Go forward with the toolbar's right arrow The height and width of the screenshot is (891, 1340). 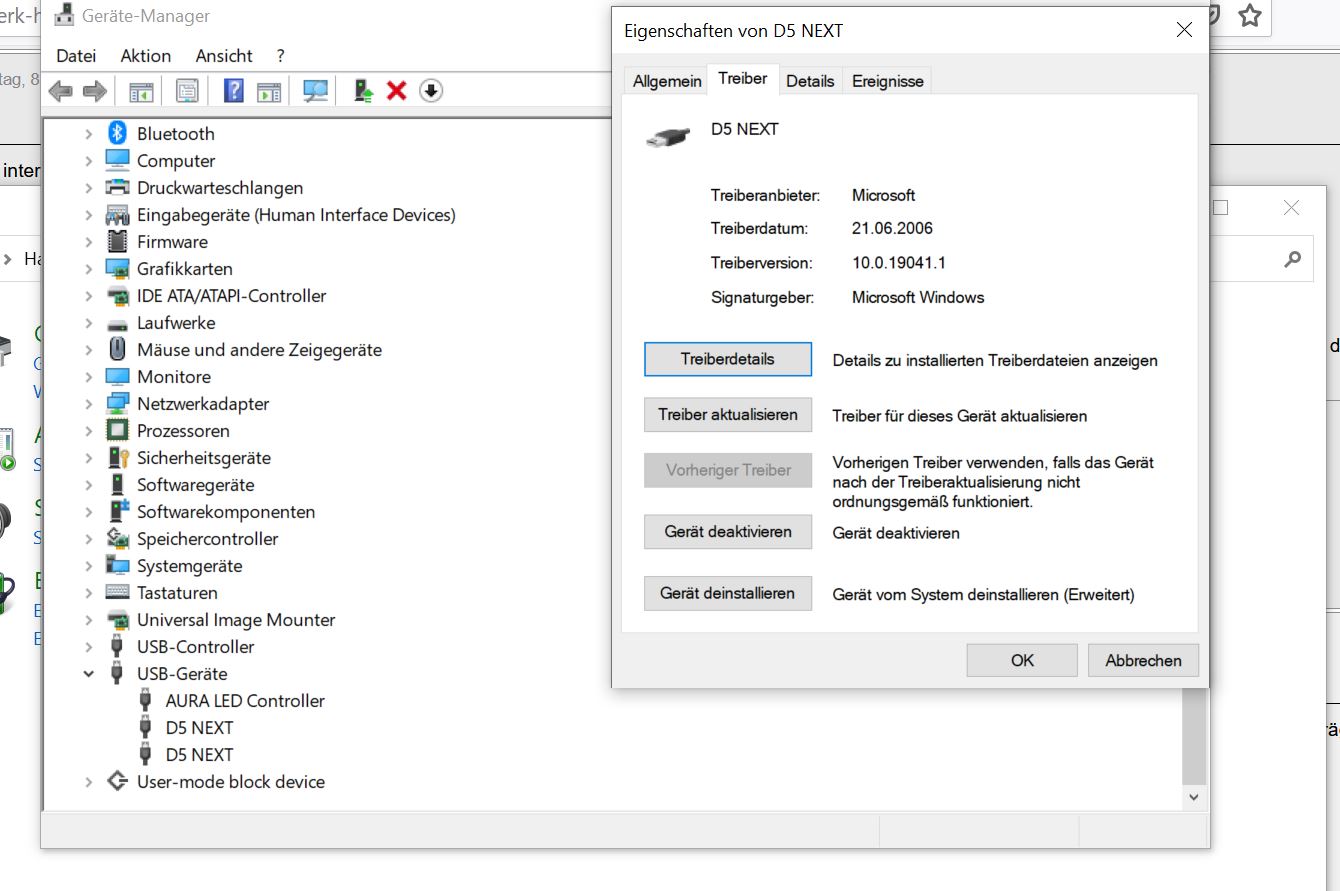(x=95, y=91)
